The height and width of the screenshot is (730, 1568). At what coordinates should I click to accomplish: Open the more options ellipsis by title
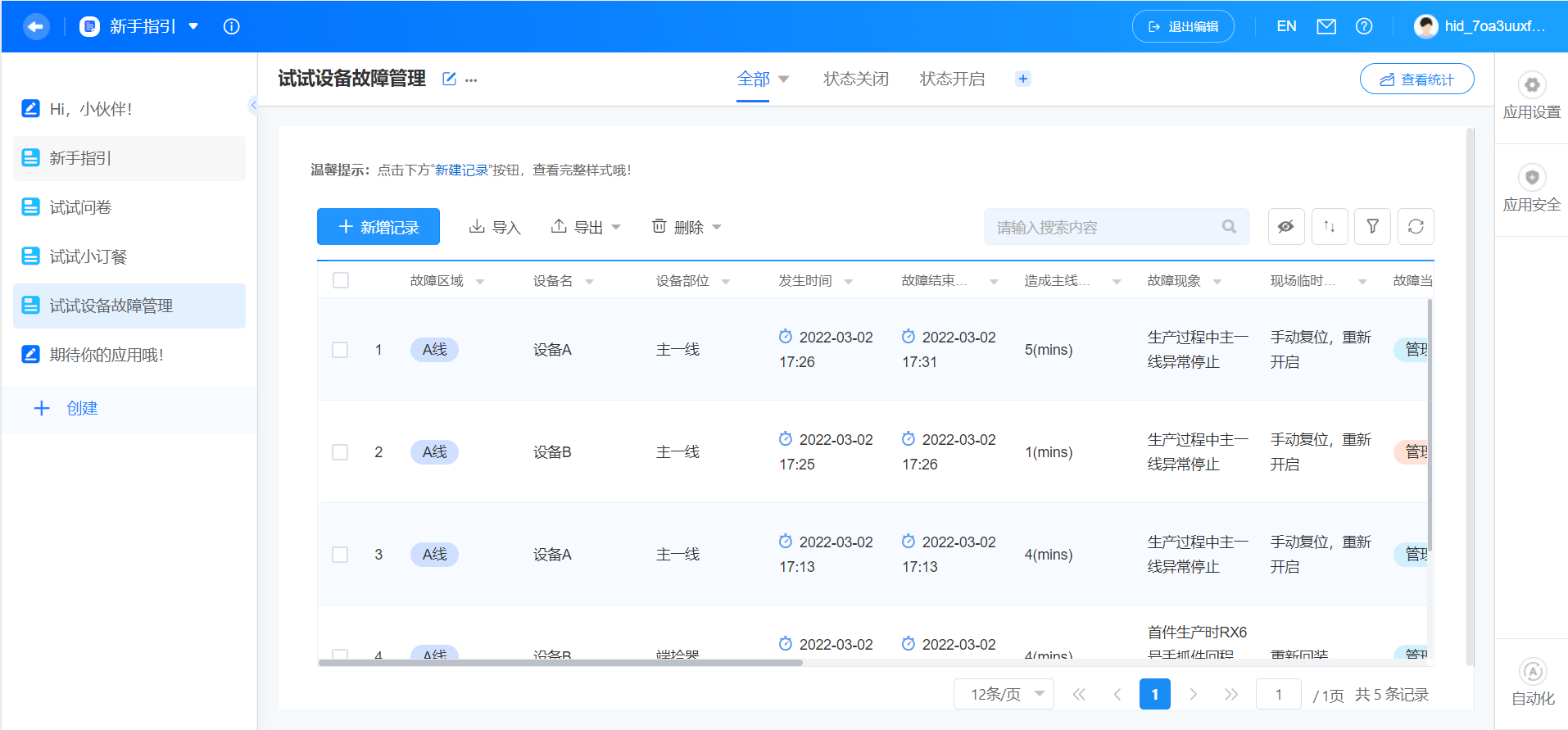click(471, 79)
